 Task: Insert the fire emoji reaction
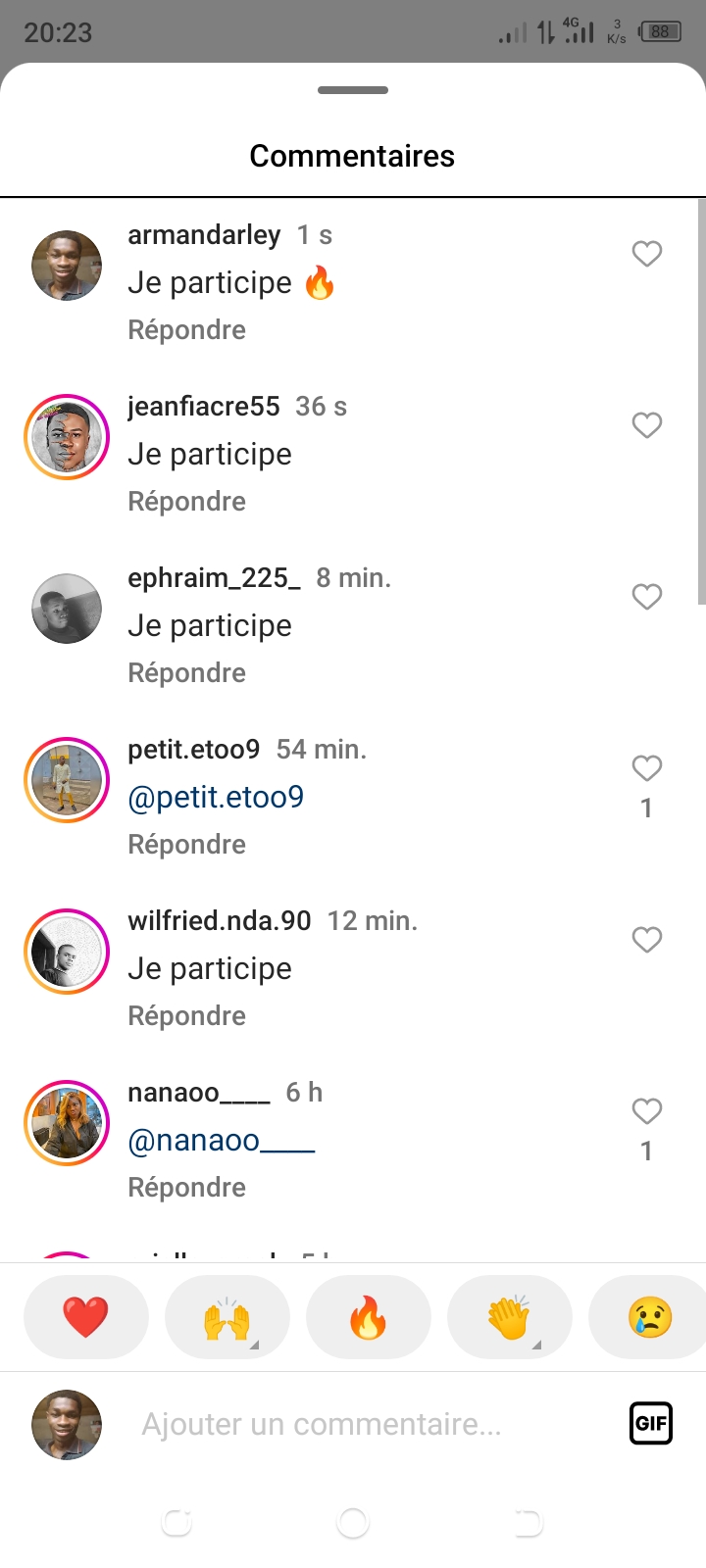369,1317
